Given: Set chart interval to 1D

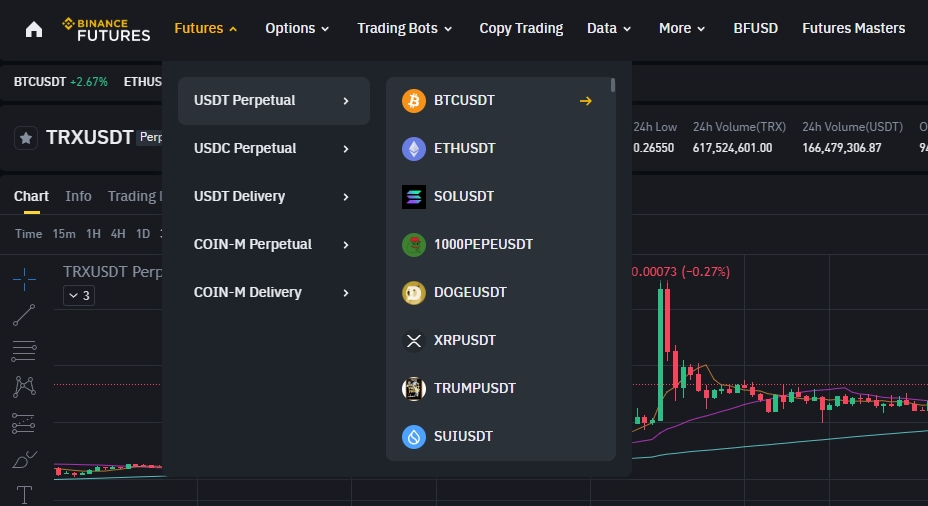Looking at the screenshot, I should tap(143, 234).
